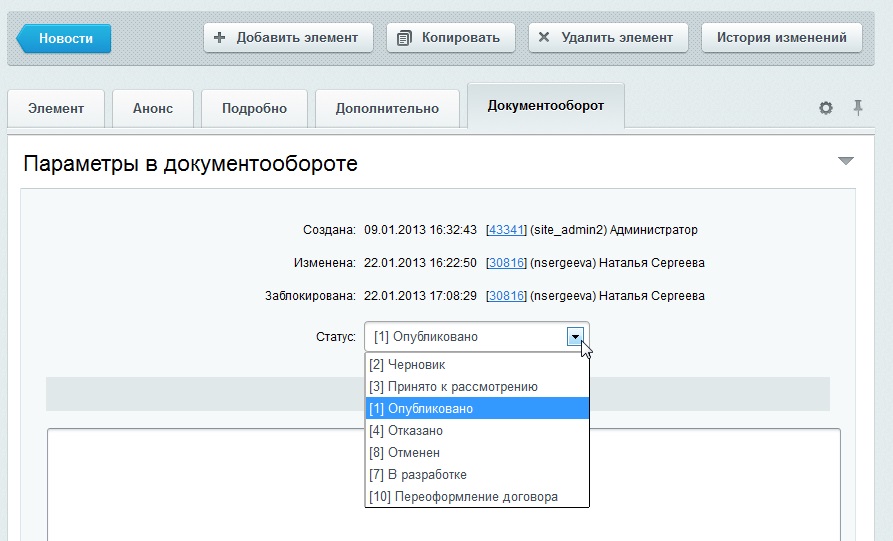Switch to the Элемент tab
The width and height of the screenshot is (893, 541).
(x=56, y=108)
